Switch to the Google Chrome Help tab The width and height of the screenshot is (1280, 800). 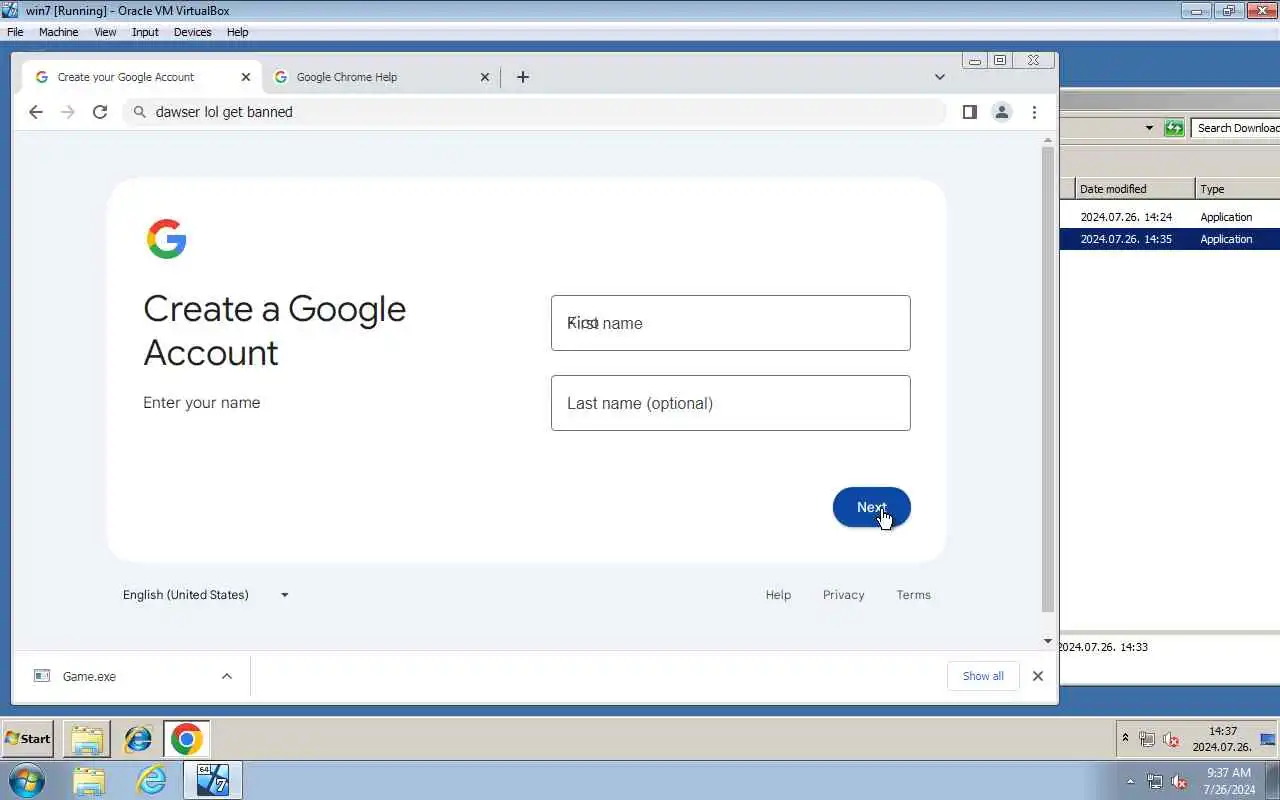pyautogui.click(x=382, y=77)
